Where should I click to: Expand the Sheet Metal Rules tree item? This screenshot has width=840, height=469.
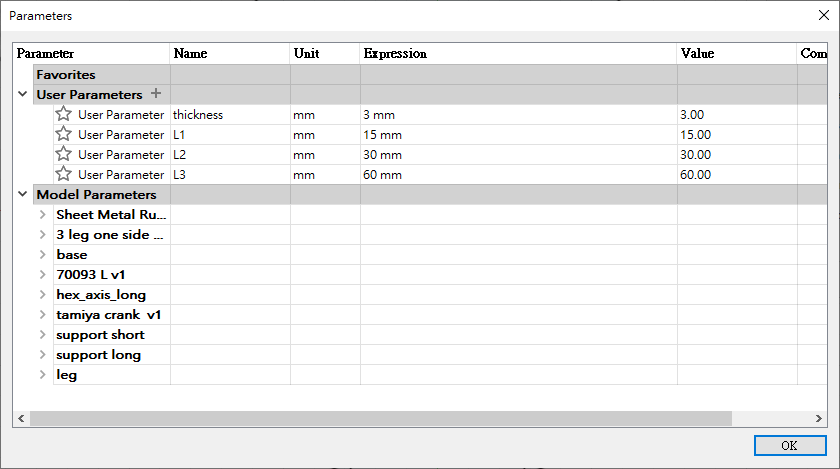(x=43, y=214)
